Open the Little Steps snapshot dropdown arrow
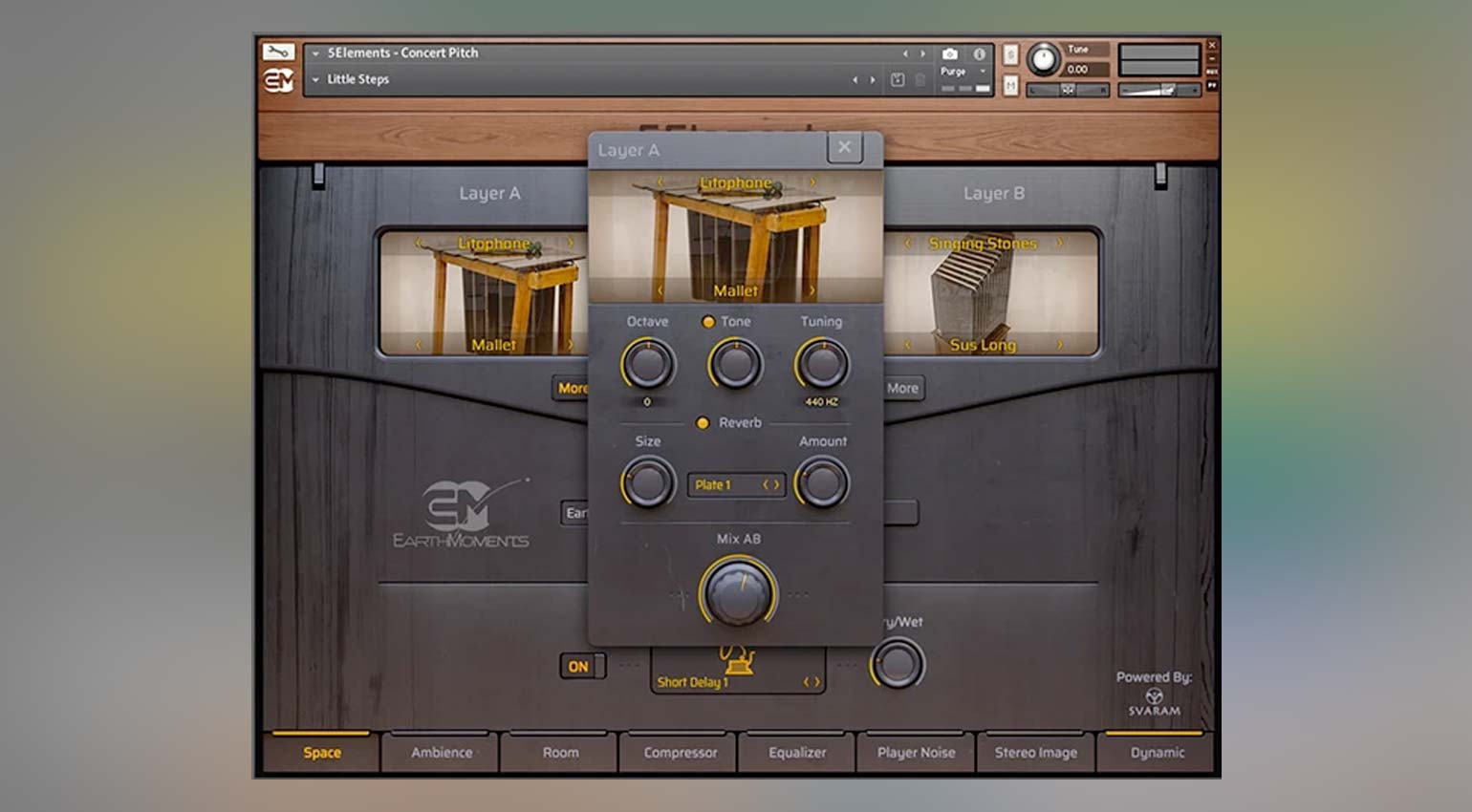1472x812 pixels. (315, 80)
